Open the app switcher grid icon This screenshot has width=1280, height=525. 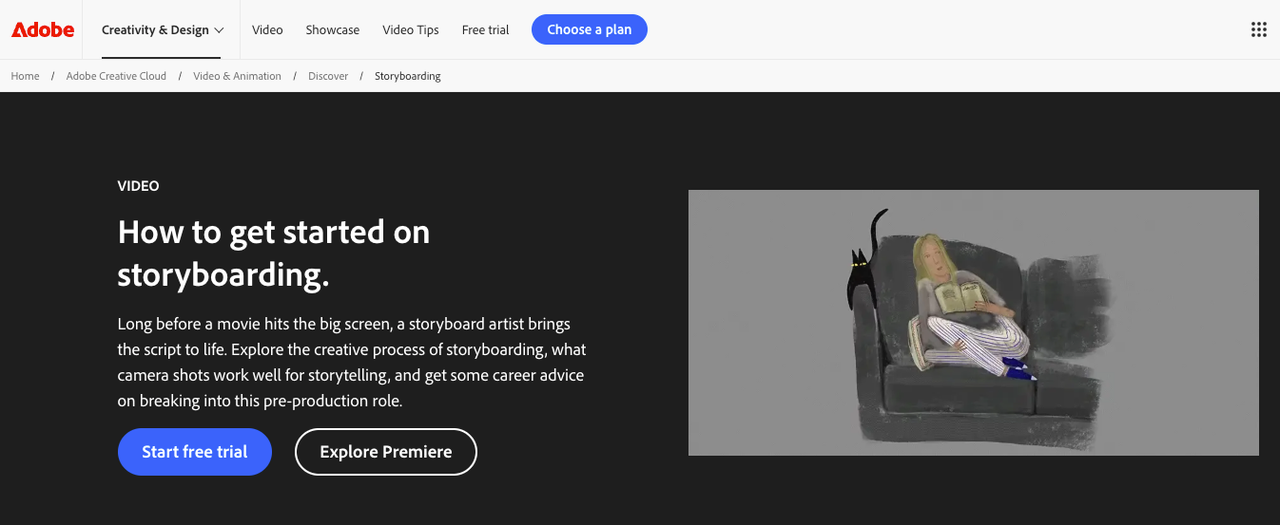coord(1259,30)
